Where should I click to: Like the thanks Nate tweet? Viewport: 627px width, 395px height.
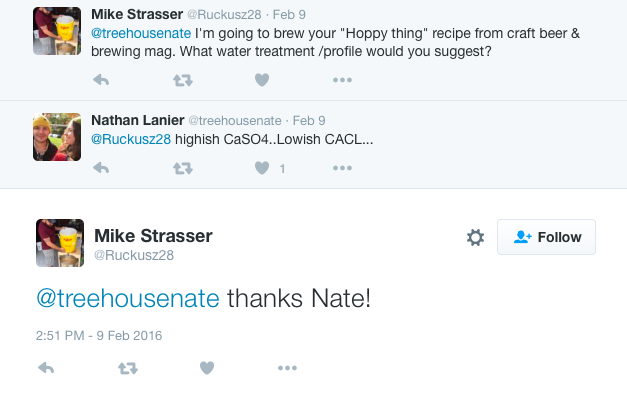(x=207, y=368)
